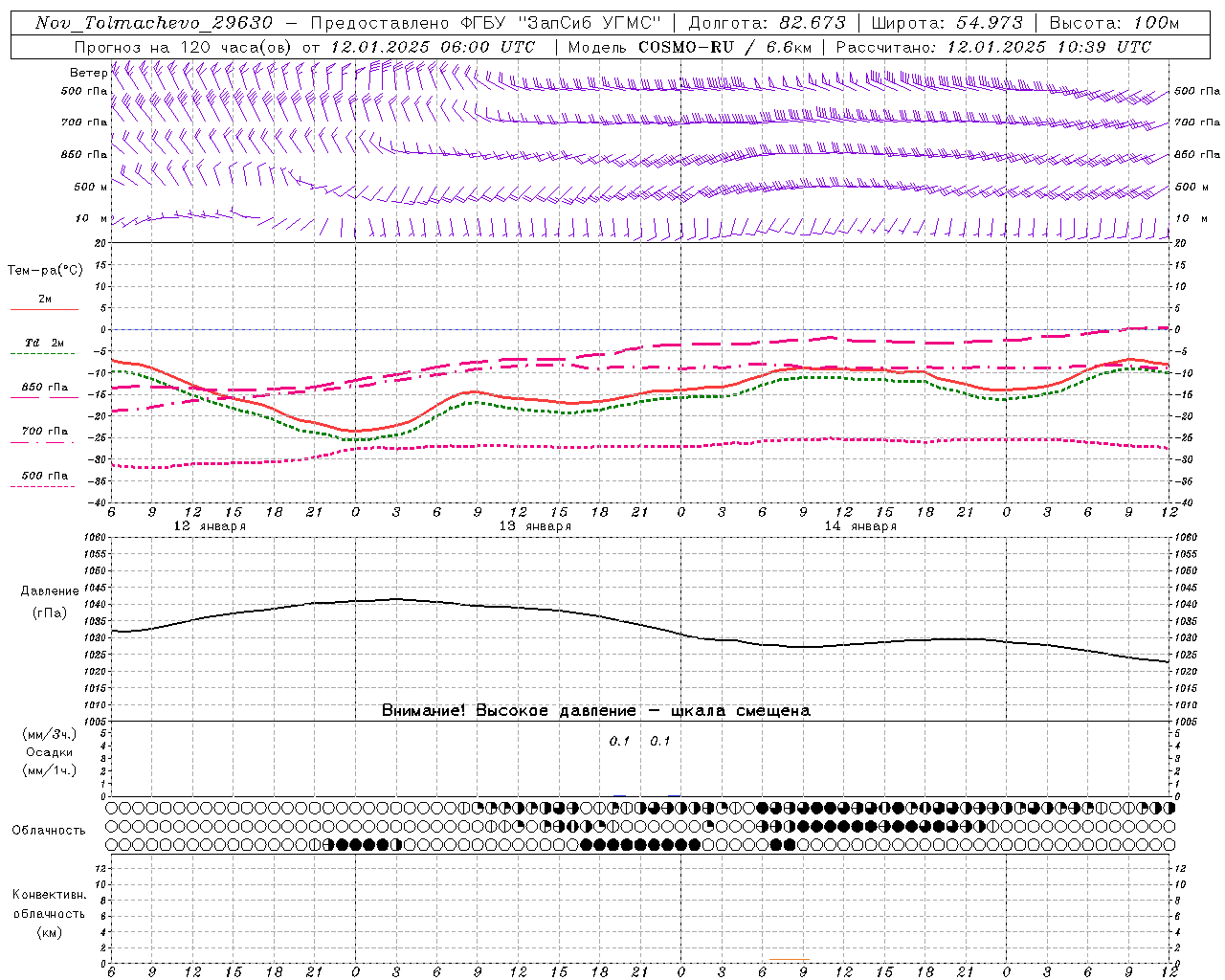Click the 10 м wind level label on left
This screenshot has width=1225, height=980.
click(91, 218)
